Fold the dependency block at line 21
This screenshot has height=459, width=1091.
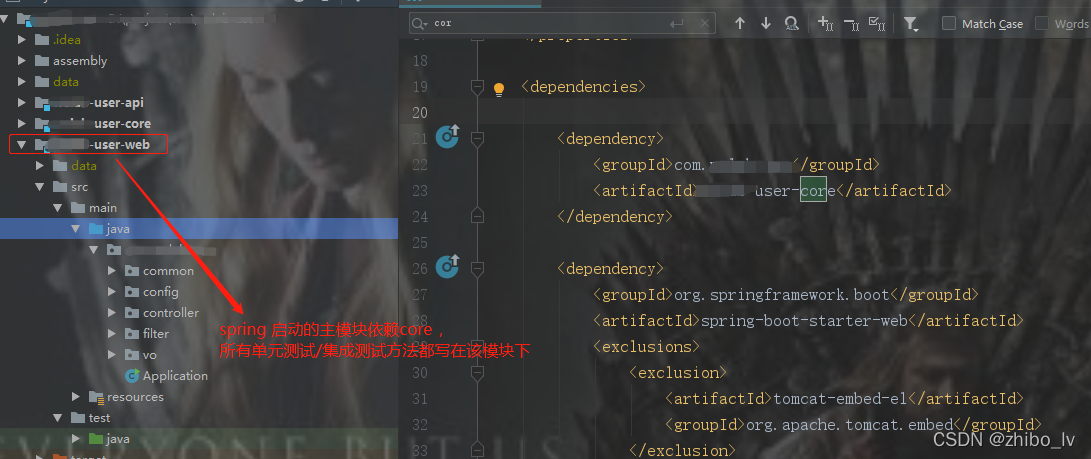tap(477, 139)
